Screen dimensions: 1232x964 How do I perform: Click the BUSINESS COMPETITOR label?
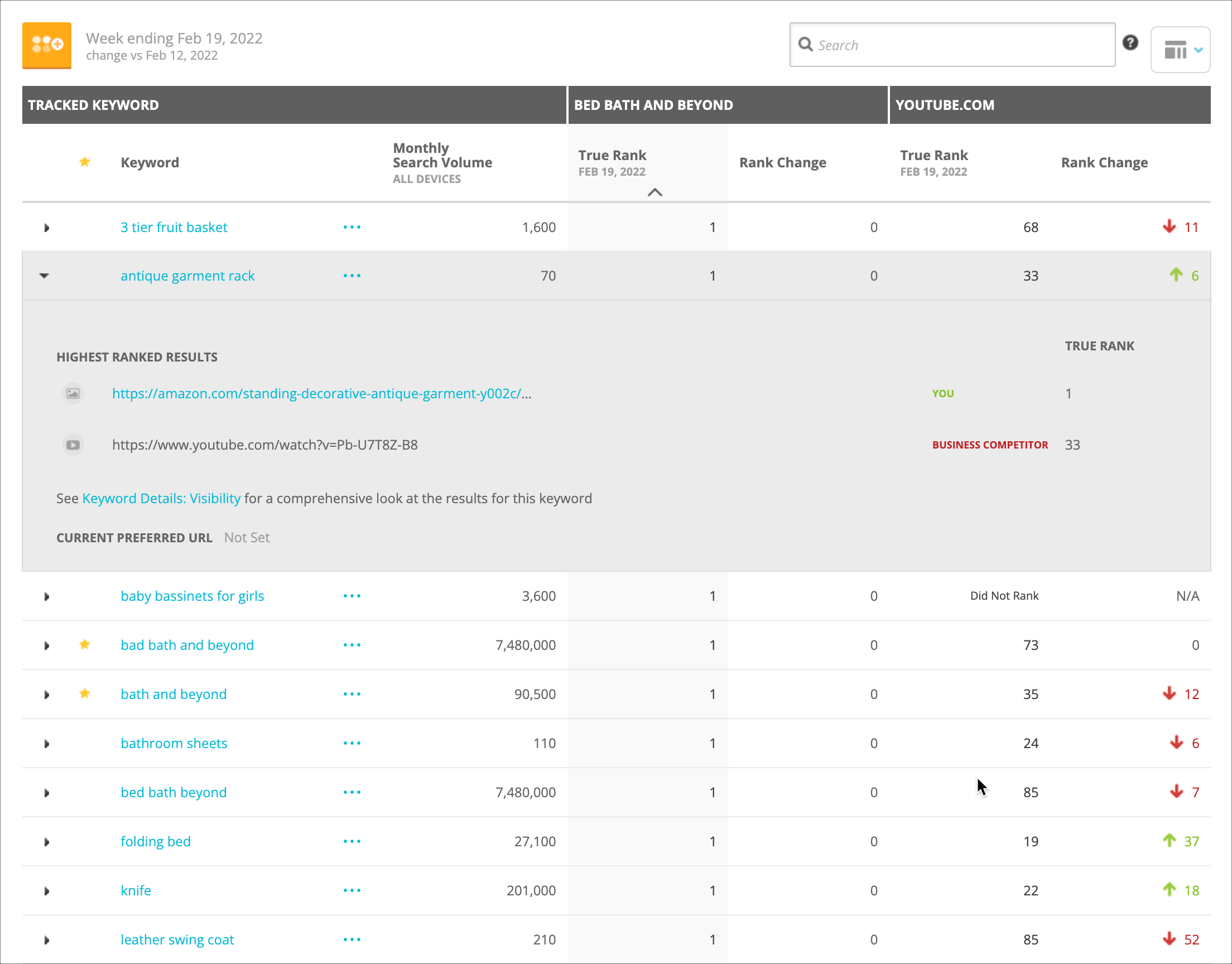[990, 445]
